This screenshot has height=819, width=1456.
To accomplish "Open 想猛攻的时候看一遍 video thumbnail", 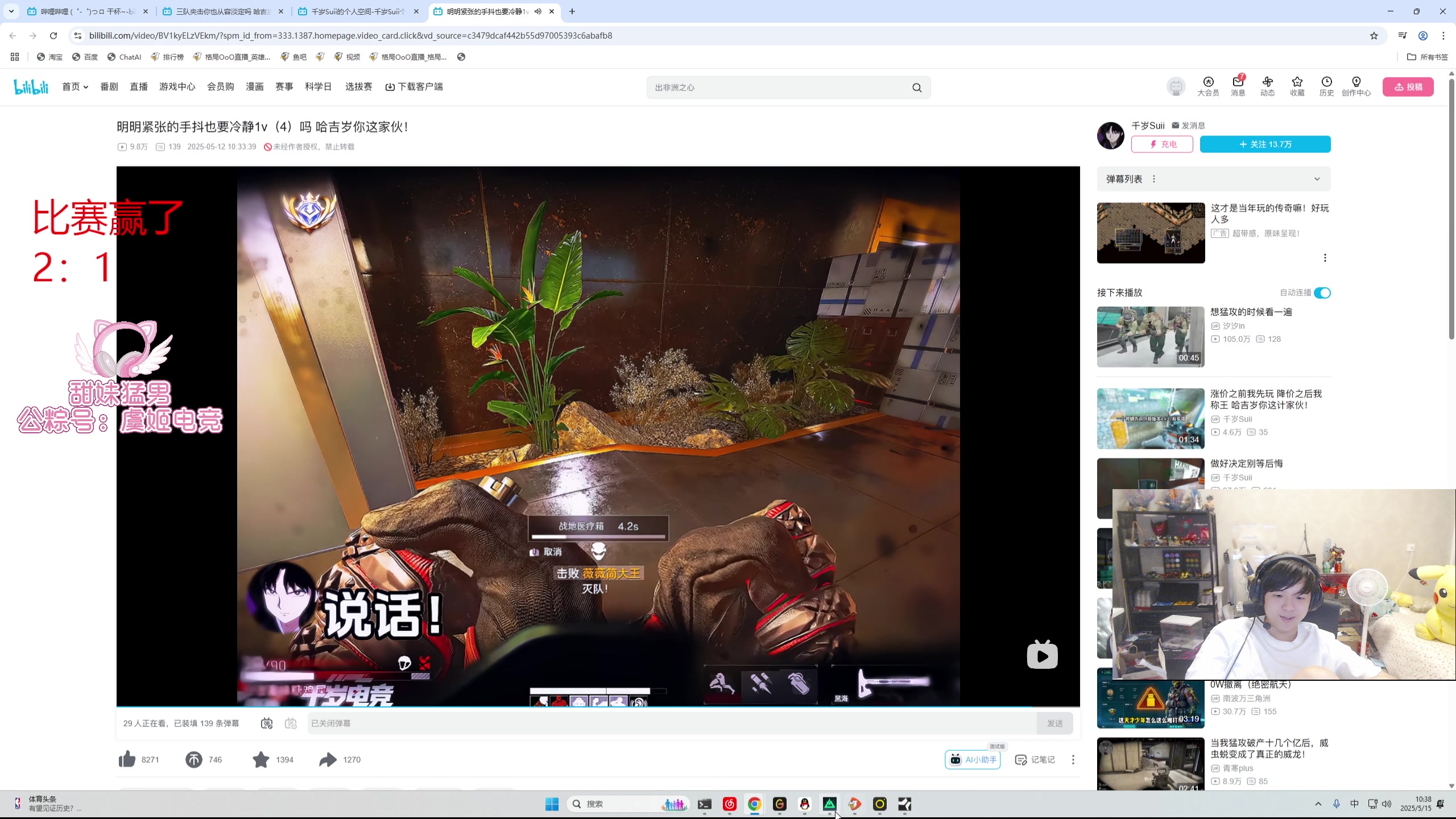I will 1151,337.
